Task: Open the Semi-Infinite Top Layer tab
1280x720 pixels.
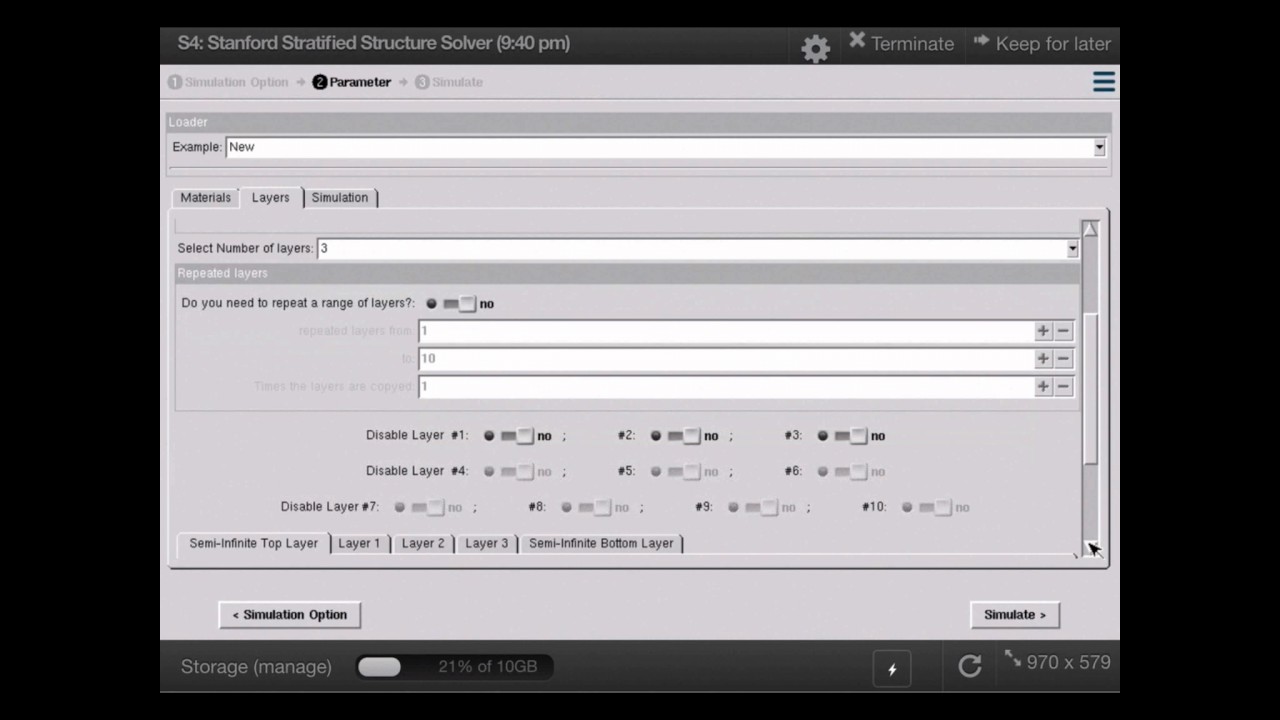Action: coord(254,543)
